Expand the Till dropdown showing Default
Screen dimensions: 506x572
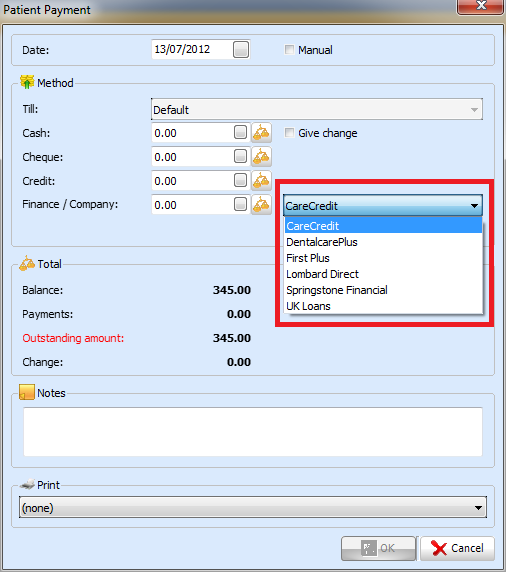(x=317, y=109)
